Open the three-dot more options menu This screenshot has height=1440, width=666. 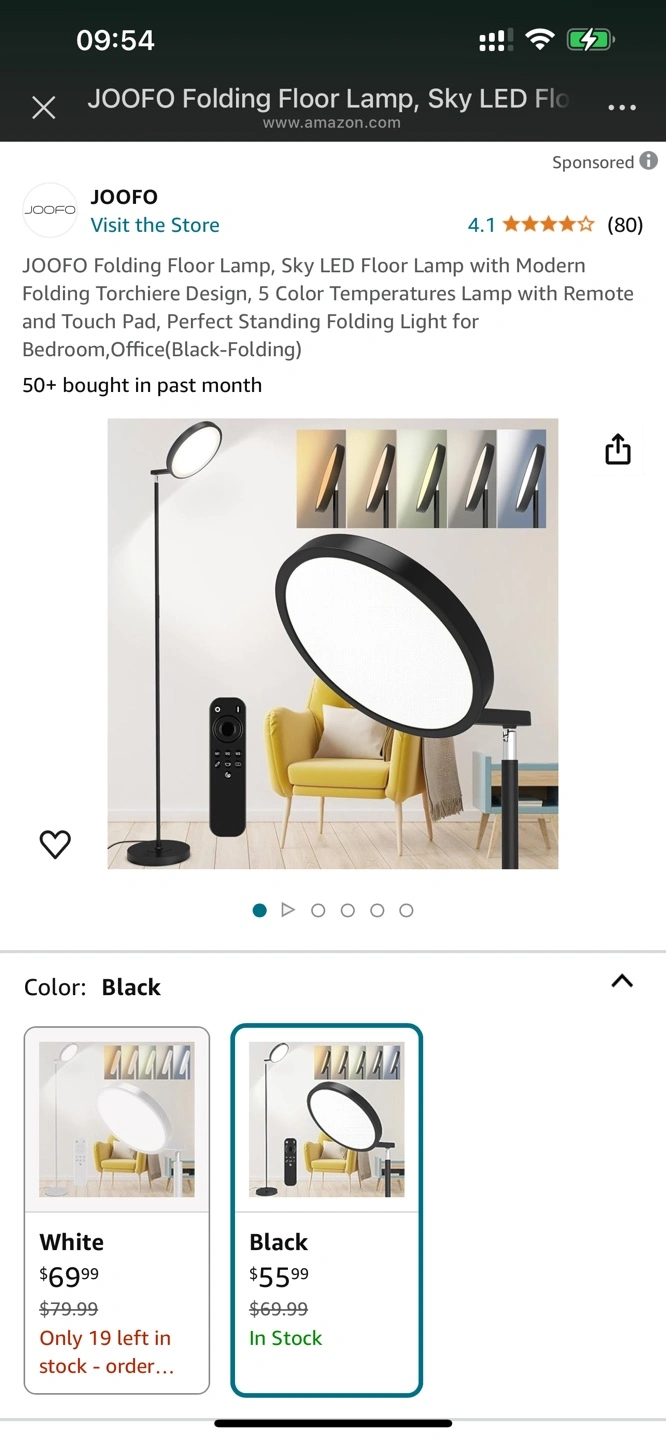click(x=622, y=108)
